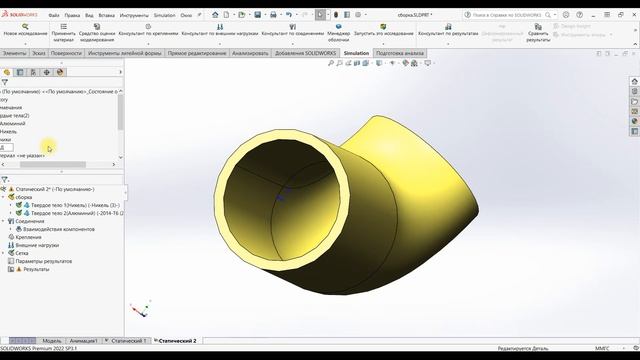
Task: Switch to the 'Статический 1' bottom tab
Action: pos(129,340)
